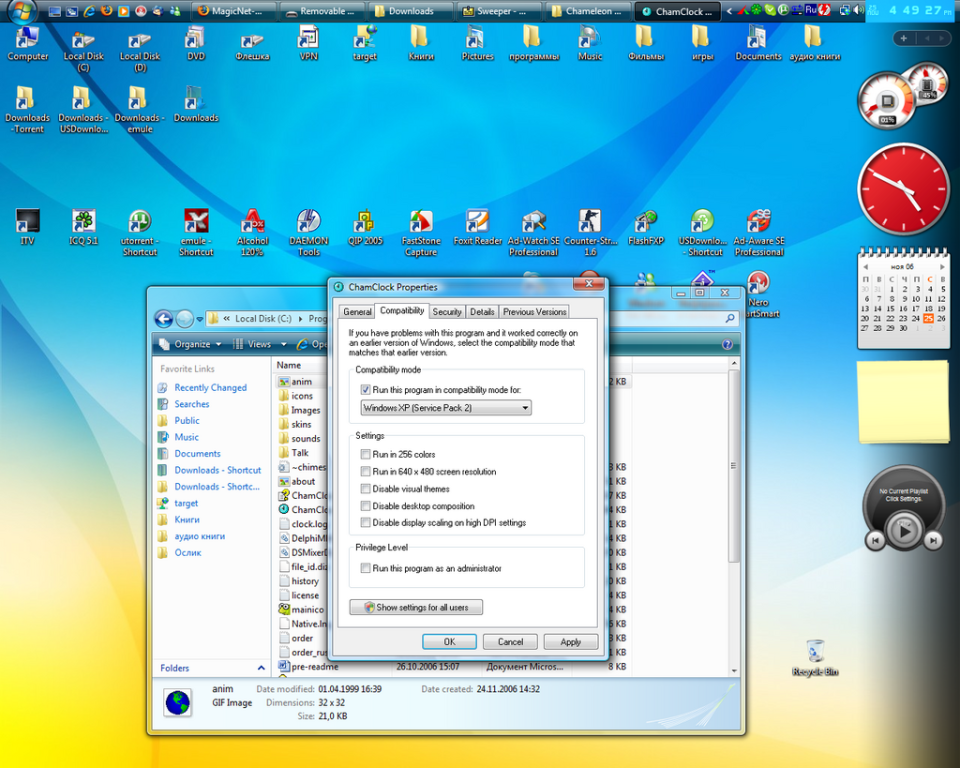Select the pre-readme file row
Image resolution: width=960 pixels, height=768 pixels.
(x=452, y=666)
